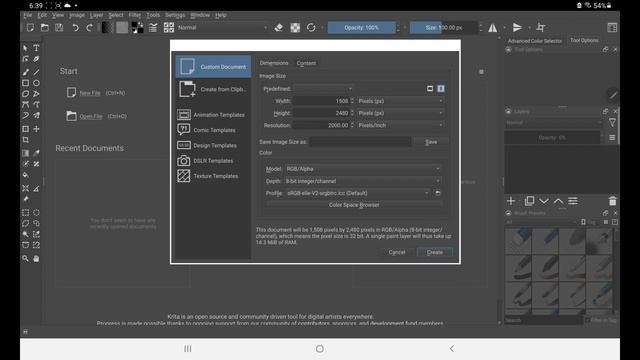Open brush settings editor icon

tap(153, 28)
